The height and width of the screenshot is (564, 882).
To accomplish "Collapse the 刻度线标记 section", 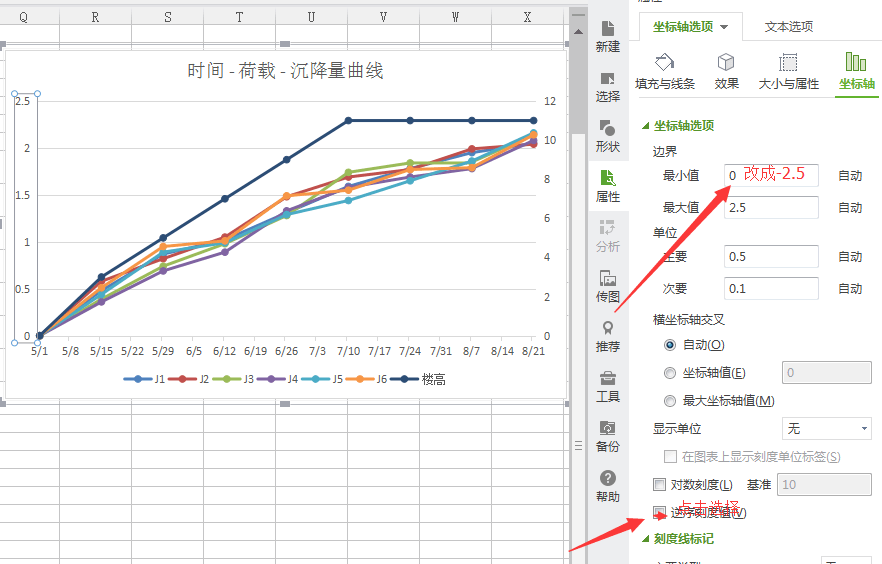I will [x=645, y=539].
